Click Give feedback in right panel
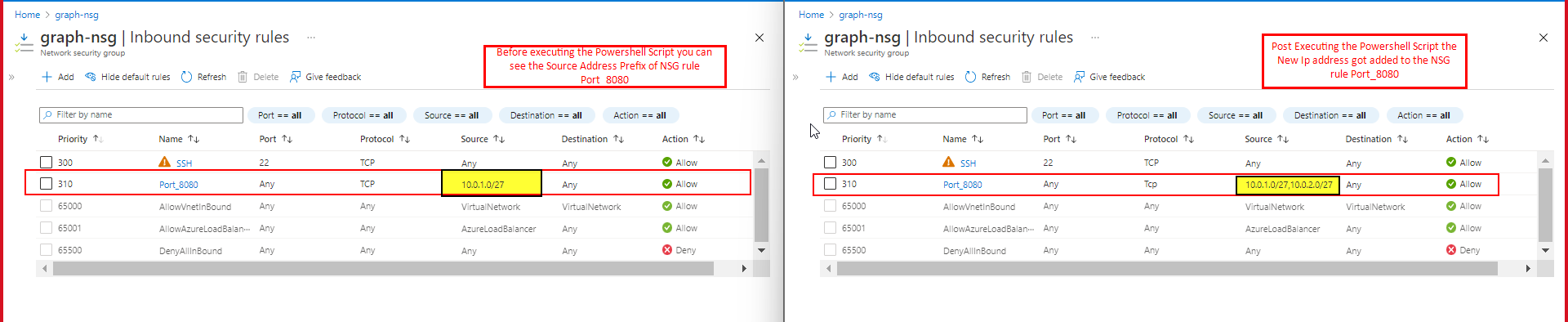 (1109, 77)
